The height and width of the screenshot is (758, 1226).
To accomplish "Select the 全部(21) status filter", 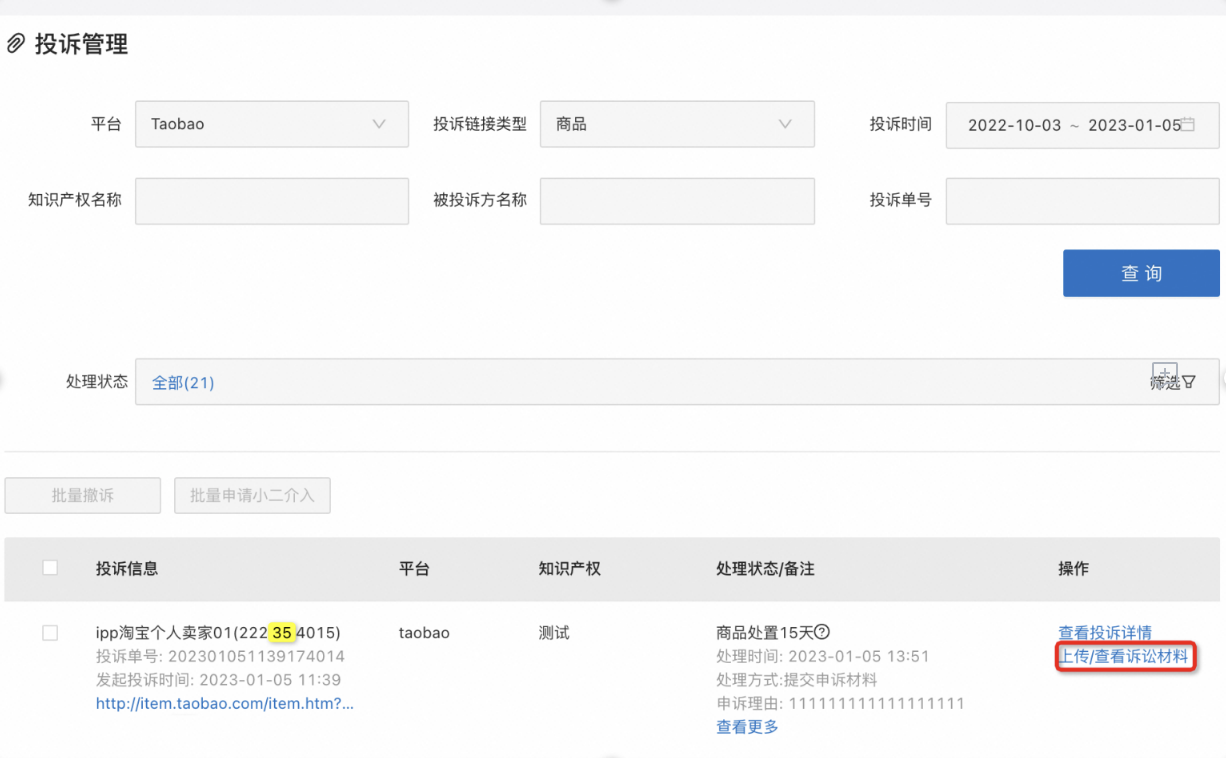I will (x=183, y=382).
